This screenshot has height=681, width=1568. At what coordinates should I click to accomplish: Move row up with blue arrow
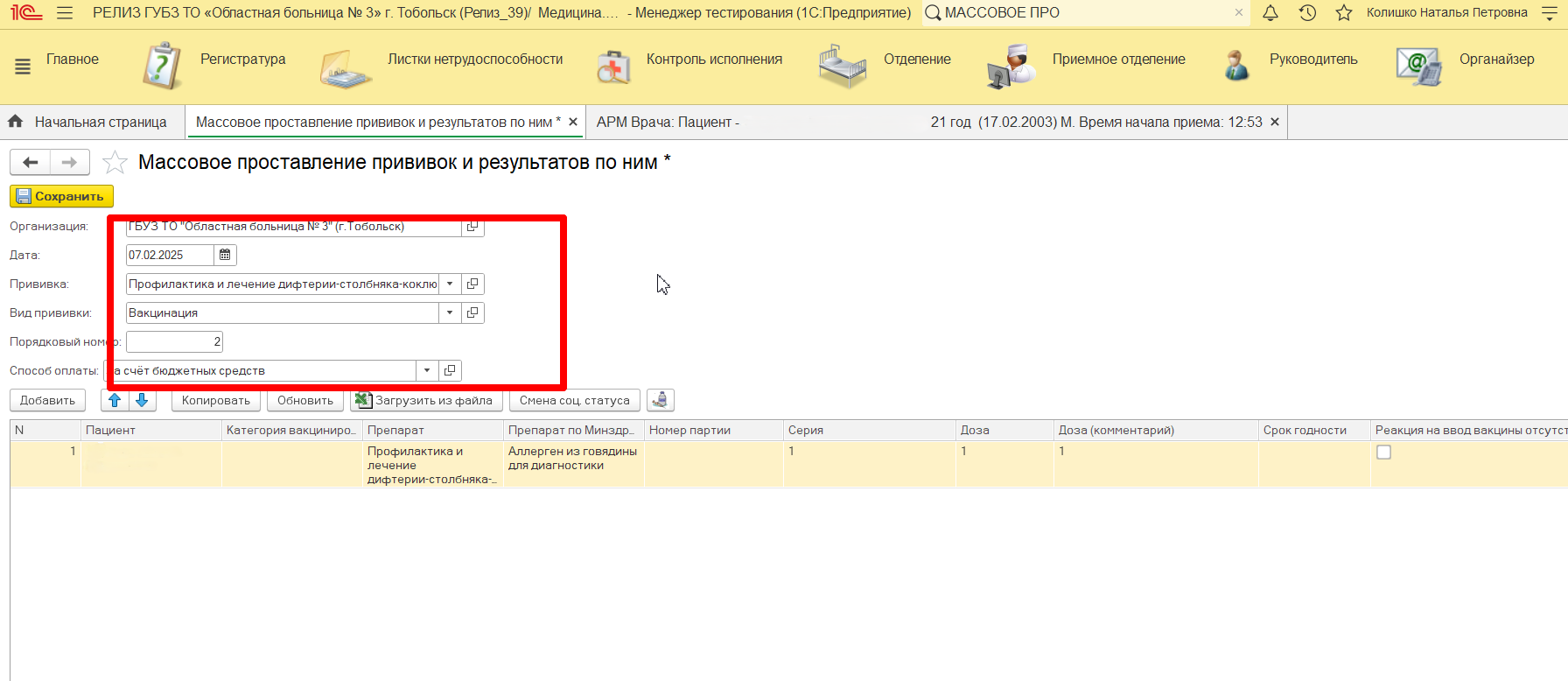point(115,400)
